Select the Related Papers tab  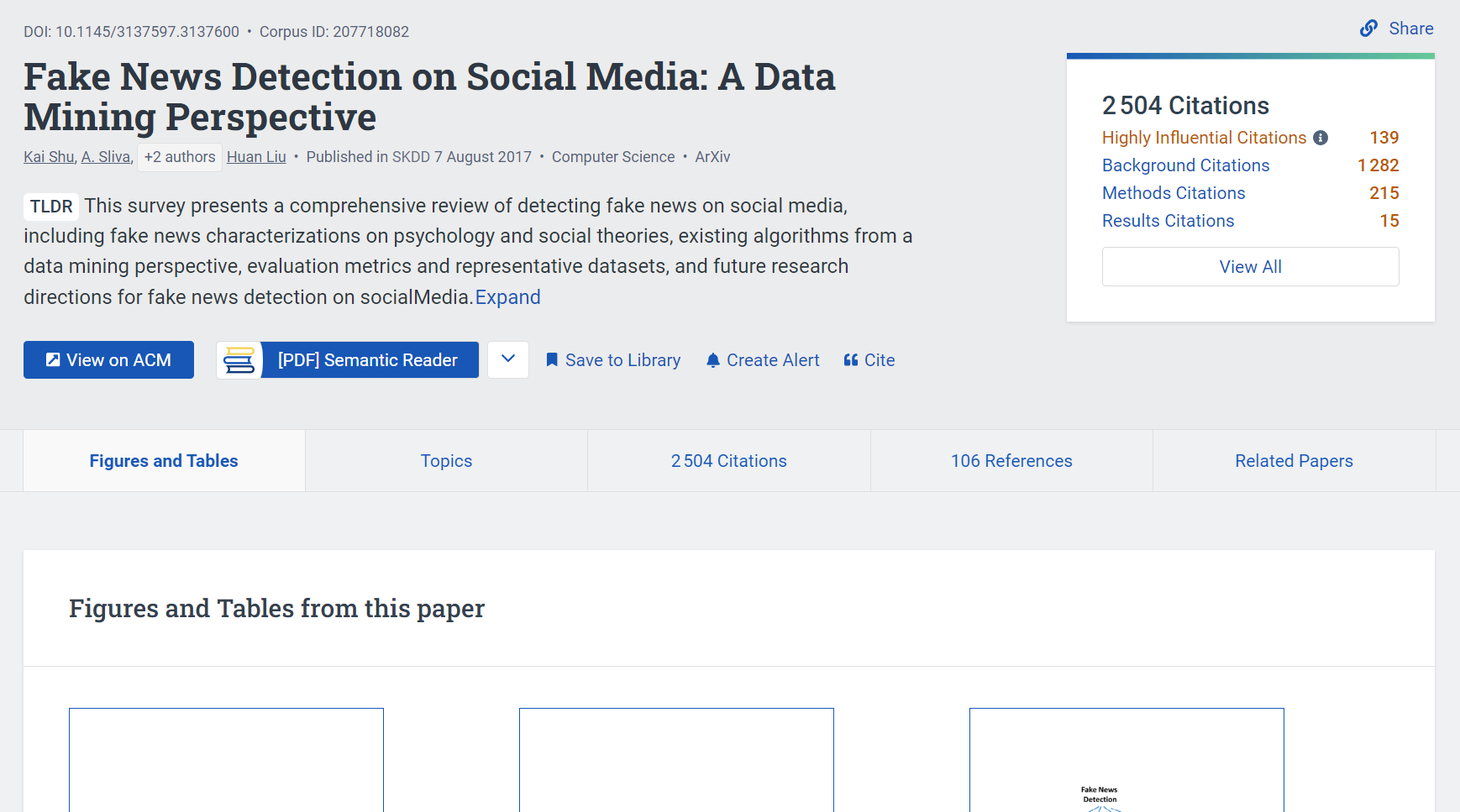click(x=1294, y=461)
